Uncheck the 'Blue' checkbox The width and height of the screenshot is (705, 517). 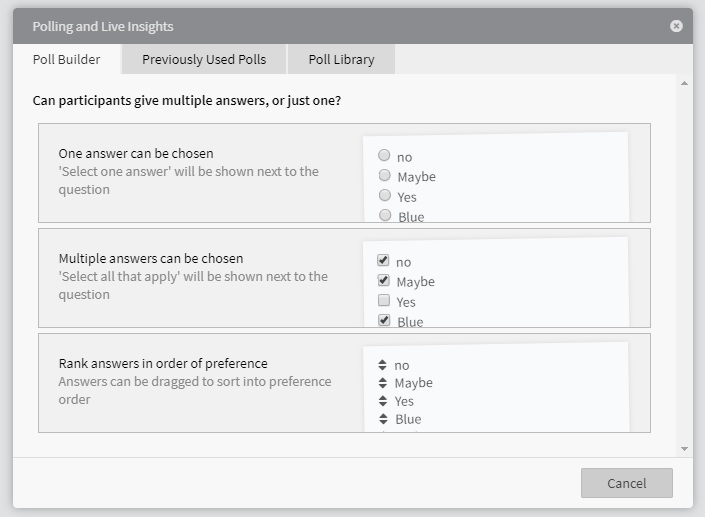point(383,320)
